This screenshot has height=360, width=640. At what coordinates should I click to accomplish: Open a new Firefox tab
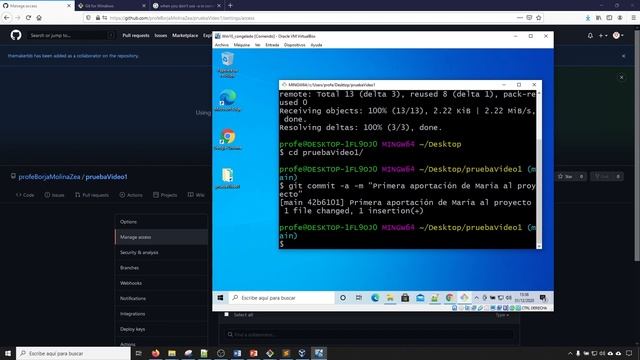coord(230,6)
